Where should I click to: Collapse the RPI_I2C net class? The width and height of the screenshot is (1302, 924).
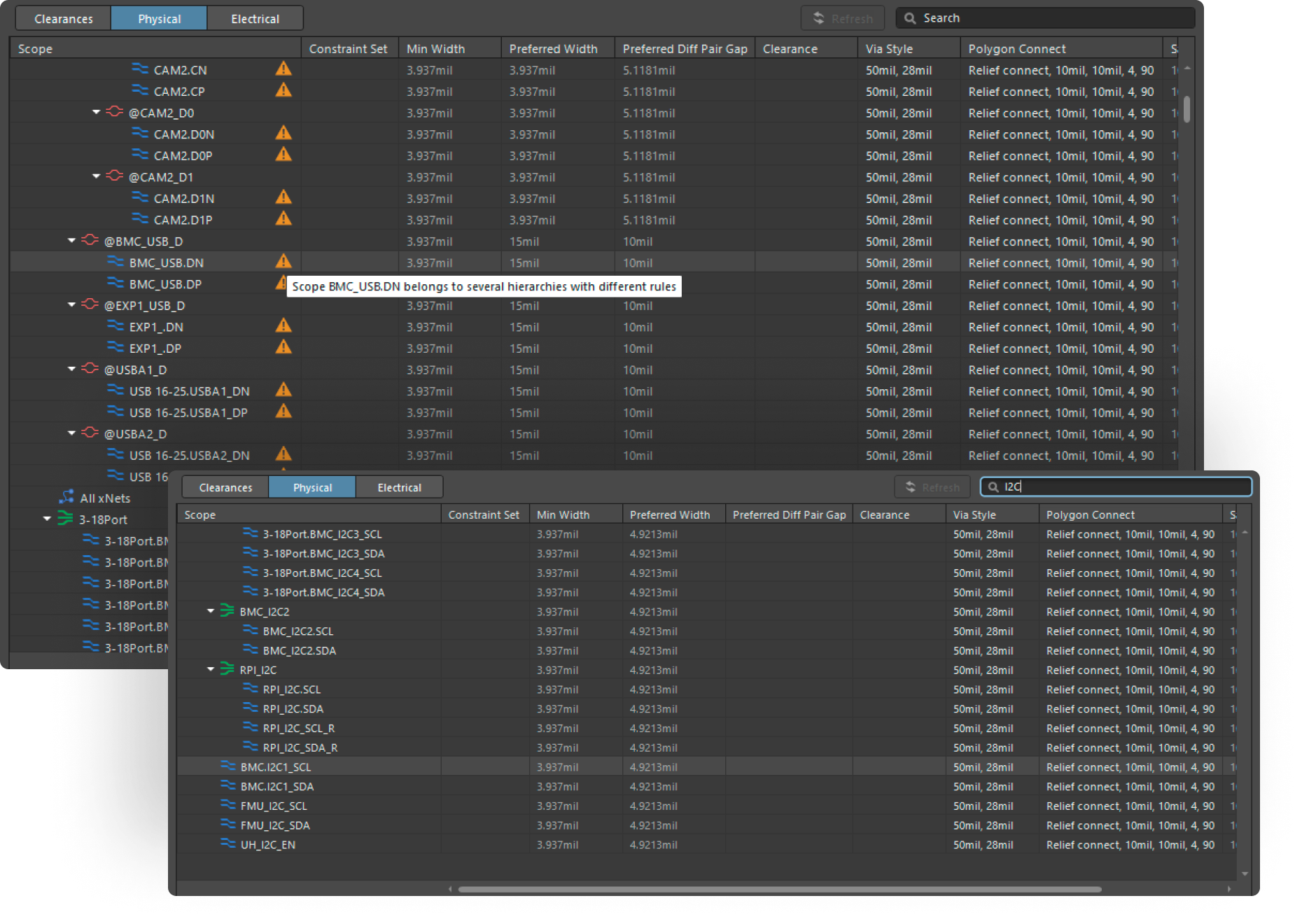(x=211, y=670)
